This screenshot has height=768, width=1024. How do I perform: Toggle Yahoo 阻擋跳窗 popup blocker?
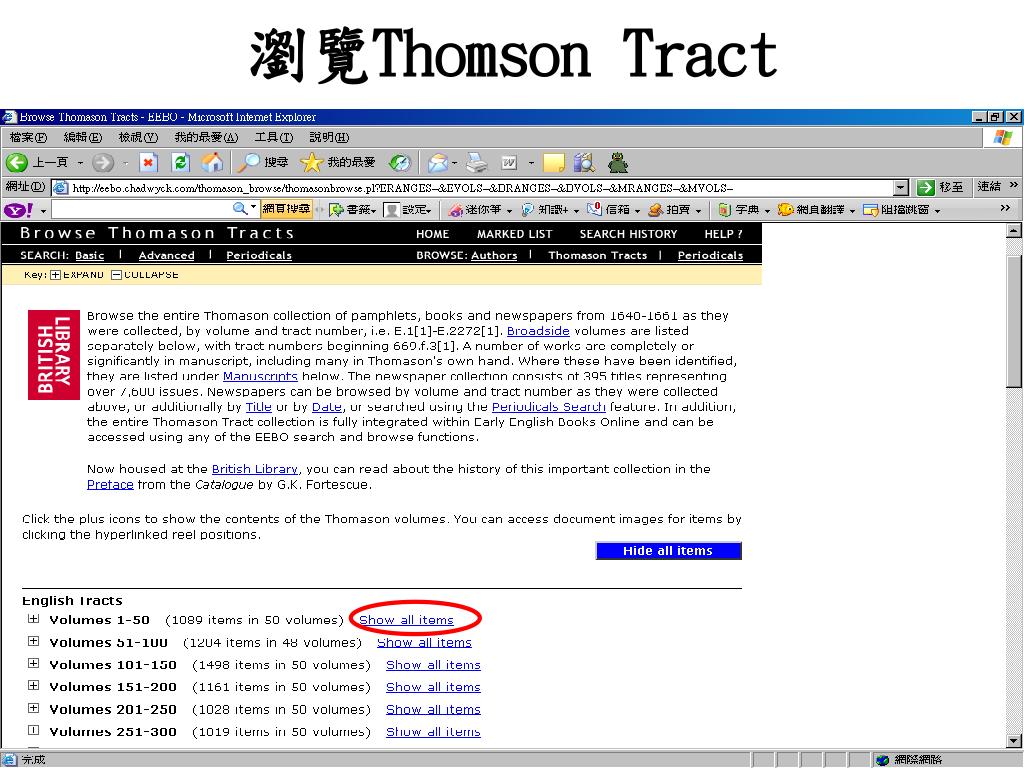coord(901,210)
